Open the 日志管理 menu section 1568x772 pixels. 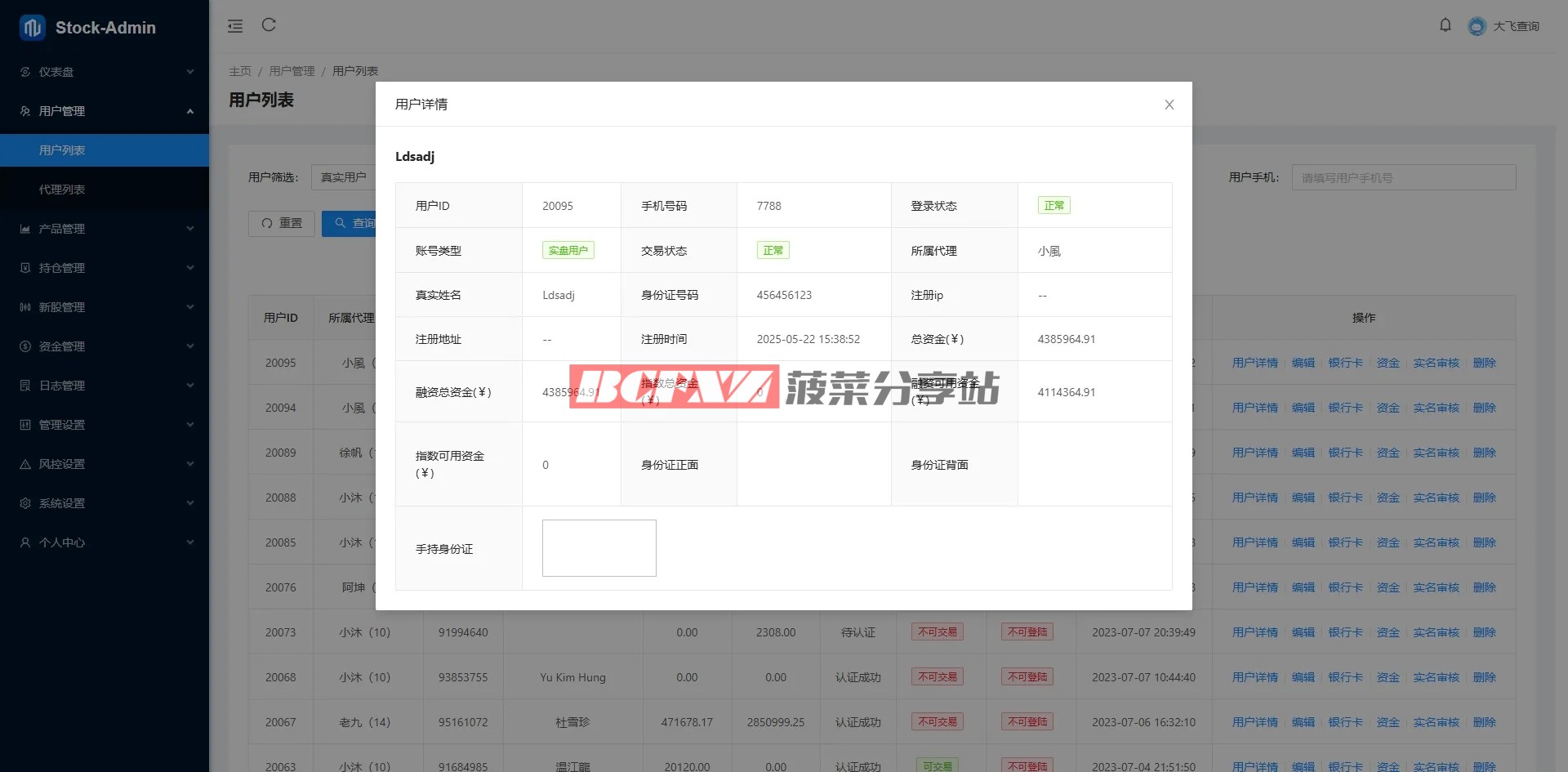point(105,386)
